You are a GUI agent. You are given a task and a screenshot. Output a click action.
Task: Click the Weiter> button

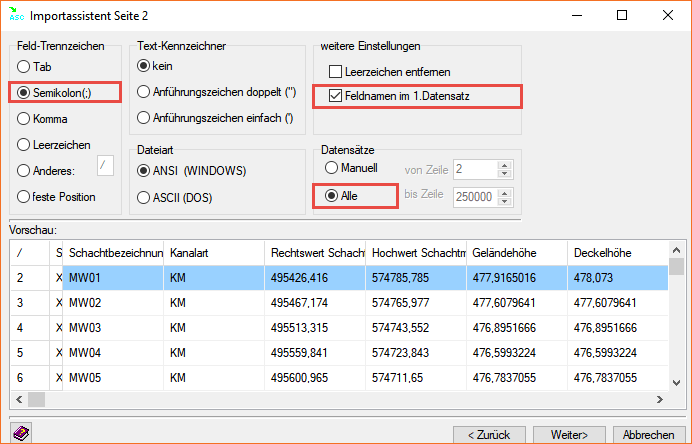click(x=567, y=435)
